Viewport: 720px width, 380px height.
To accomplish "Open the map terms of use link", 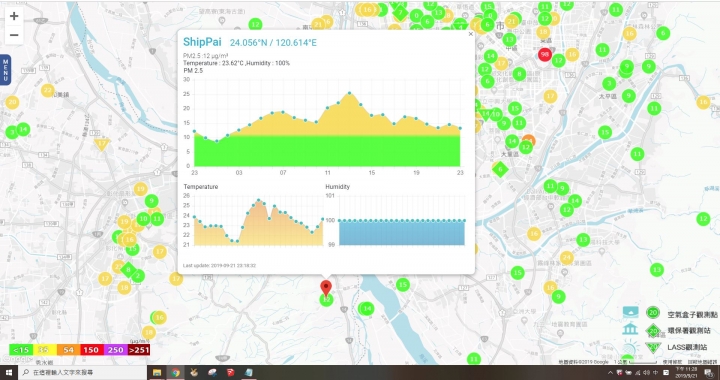I will pos(672,362).
